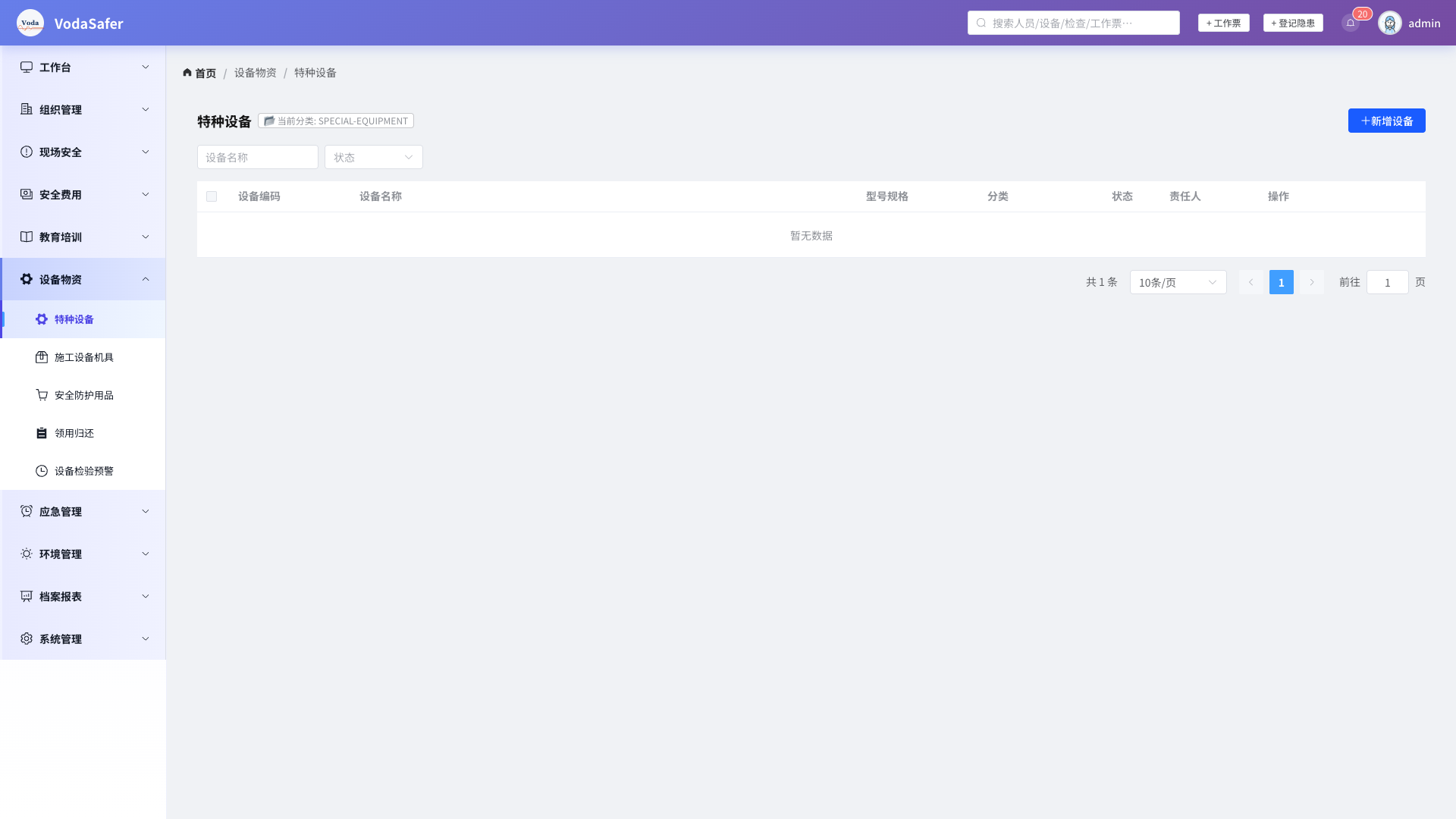Click the 前往 page number input

[1387, 282]
